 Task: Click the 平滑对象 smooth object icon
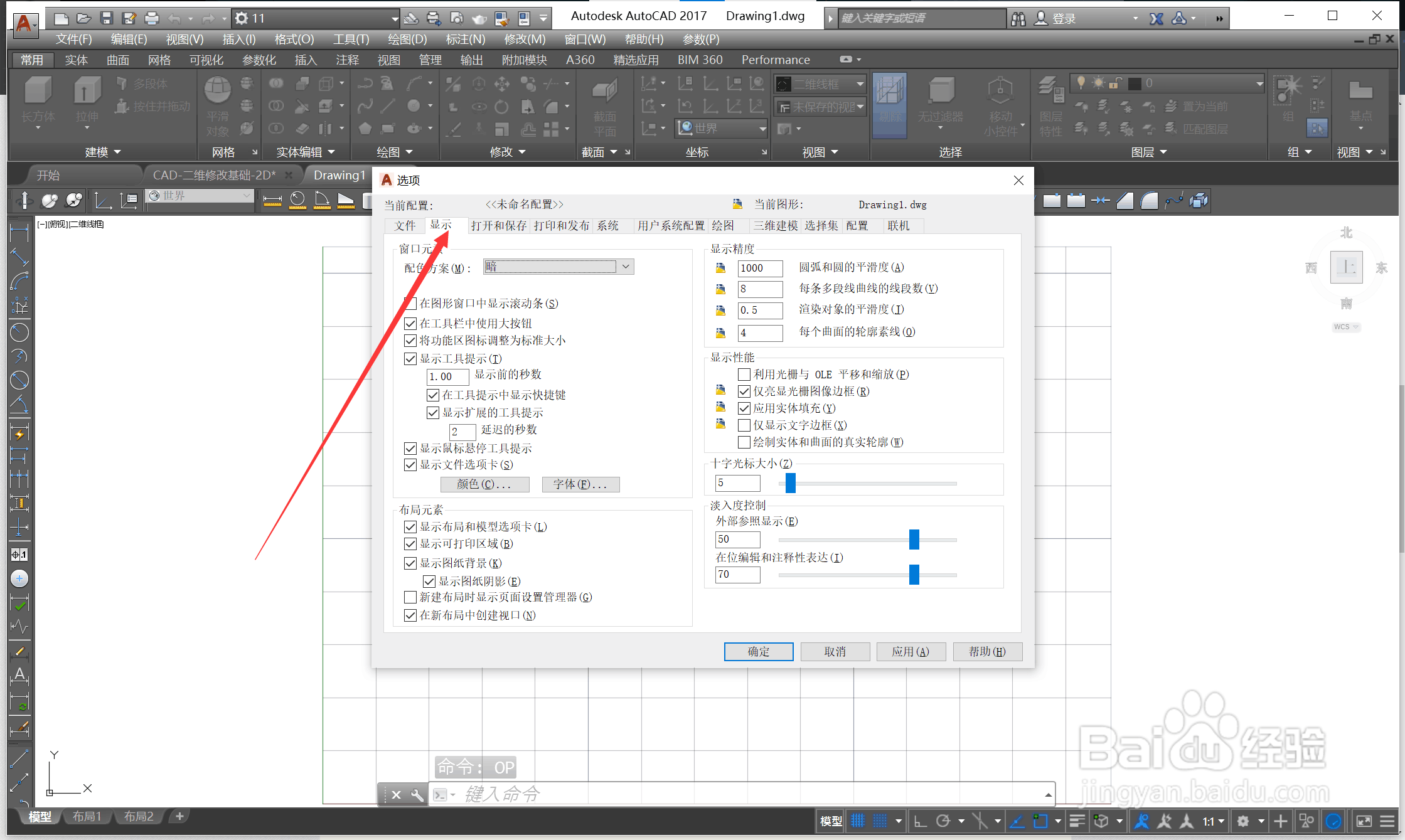tap(218, 105)
